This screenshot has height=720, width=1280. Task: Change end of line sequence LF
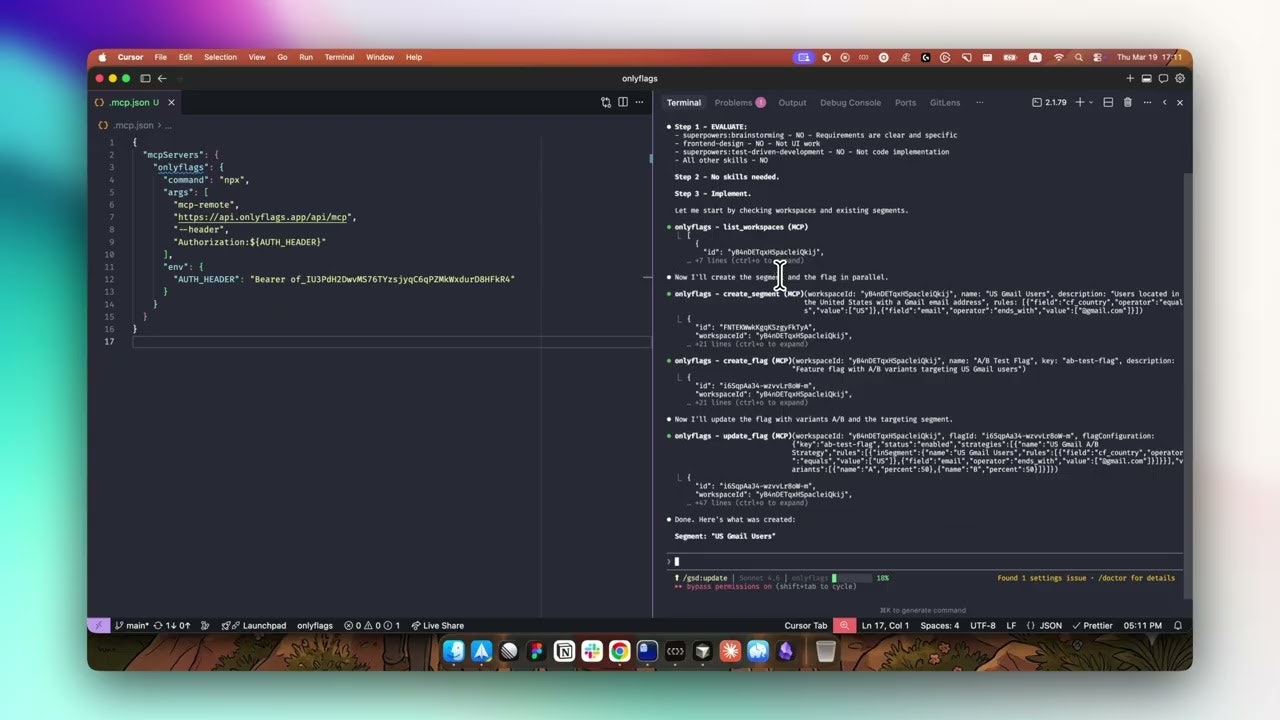[x=1011, y=625]
